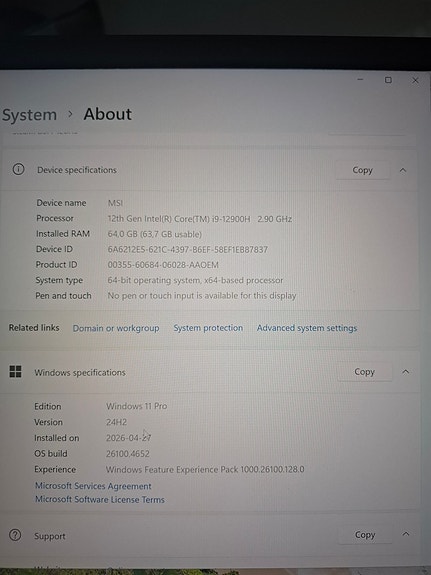The width and height of the screenshot is (431, 575).
Task: Collapse the Device specifications section chevron
Action: click(x=403, y=170)
